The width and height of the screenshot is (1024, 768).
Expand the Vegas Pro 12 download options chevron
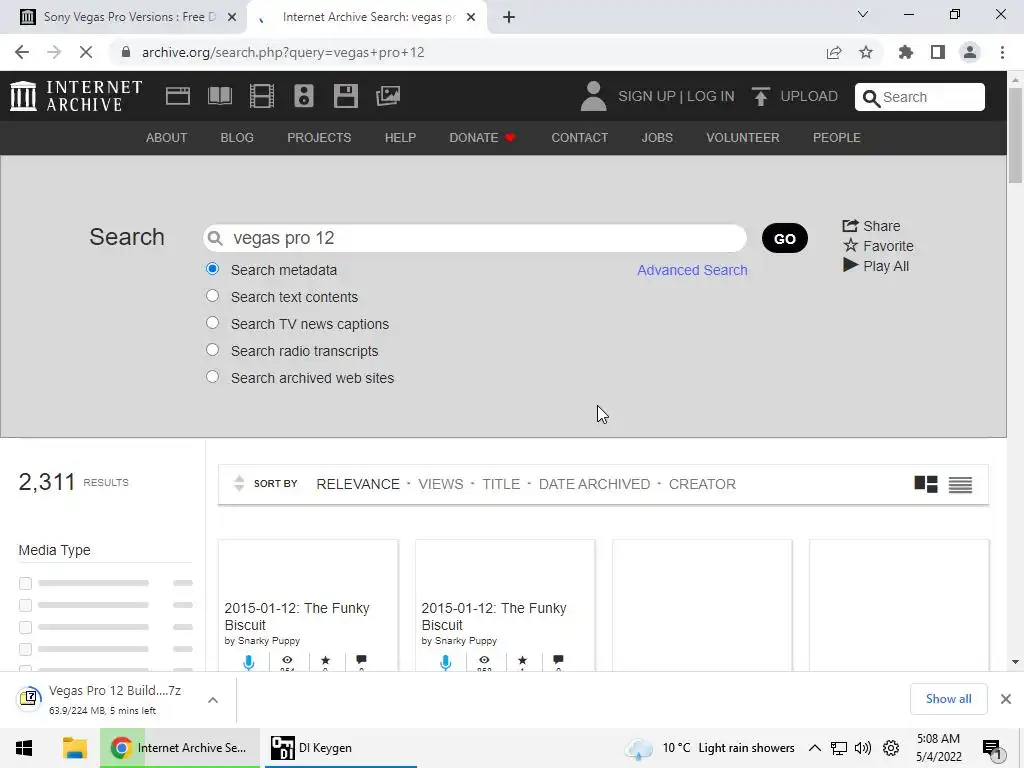tap(213, 700)
